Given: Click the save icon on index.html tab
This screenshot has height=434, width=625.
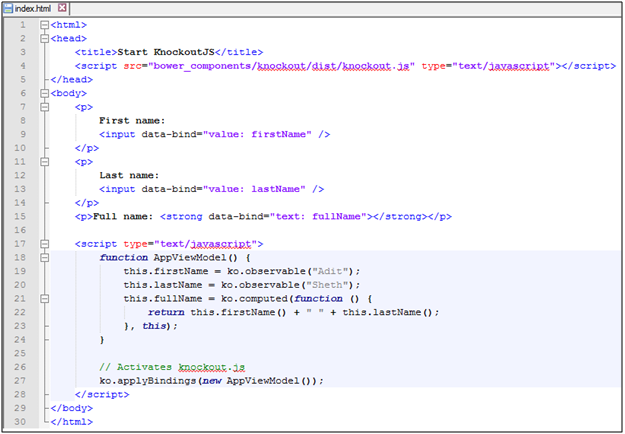Looking at the screenshot, I should point(8,8).
